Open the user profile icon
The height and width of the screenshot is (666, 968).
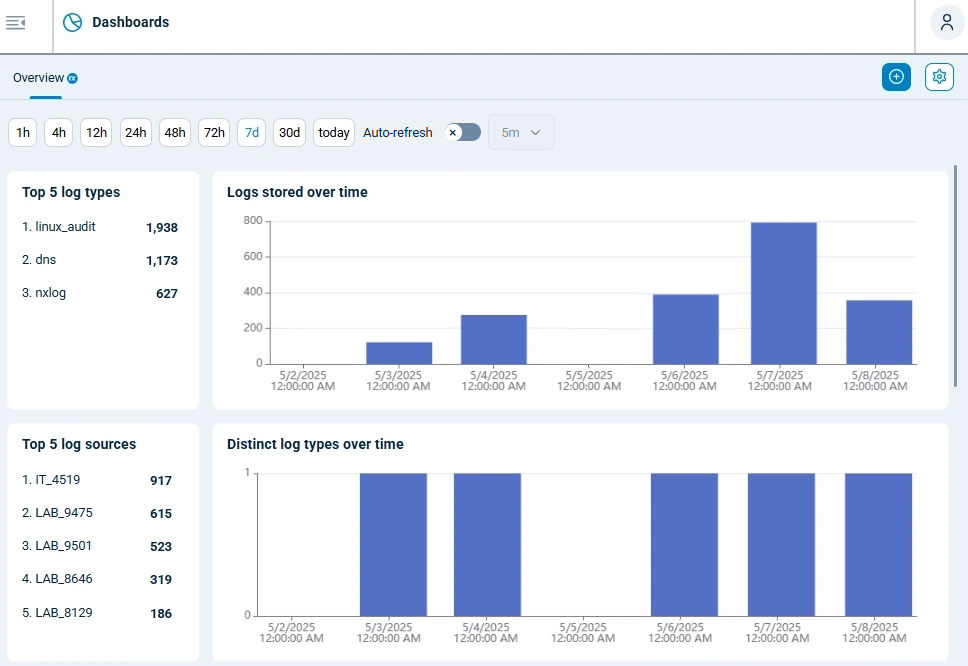click(946, 21)
